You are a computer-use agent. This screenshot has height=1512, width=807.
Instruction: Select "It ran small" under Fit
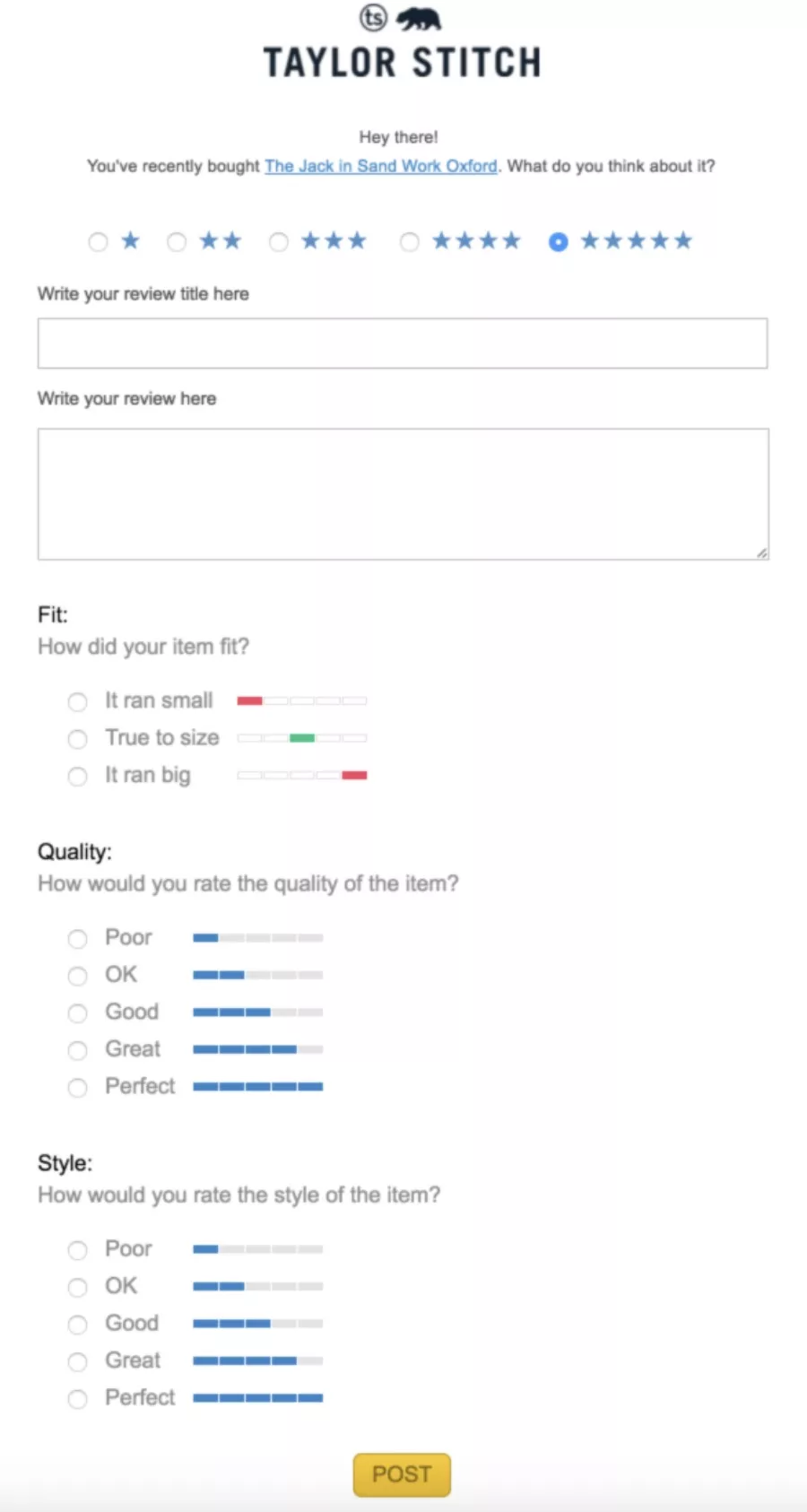(x=77, y=702)
